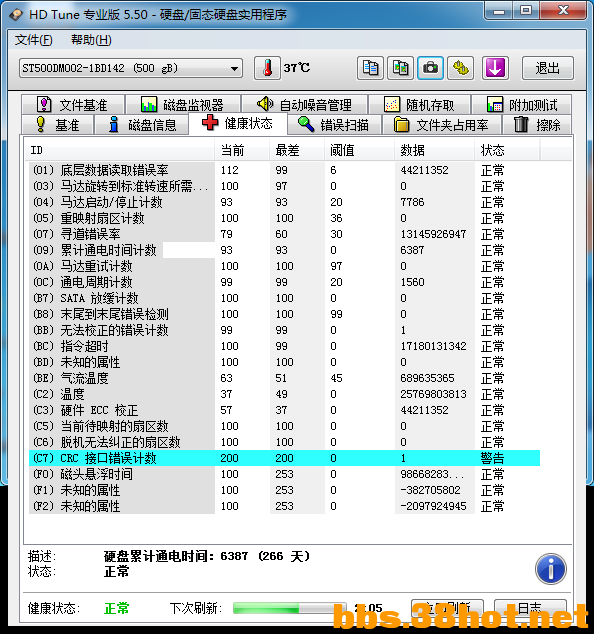Screen dimensions: 594x634
Task: Select row (B8) 末尾到末尾错误检测
Action: click(284, 314)
